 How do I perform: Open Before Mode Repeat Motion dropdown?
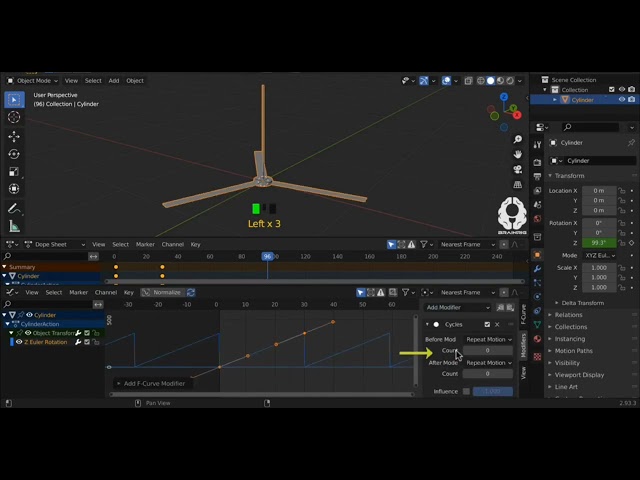pos(488,339)
